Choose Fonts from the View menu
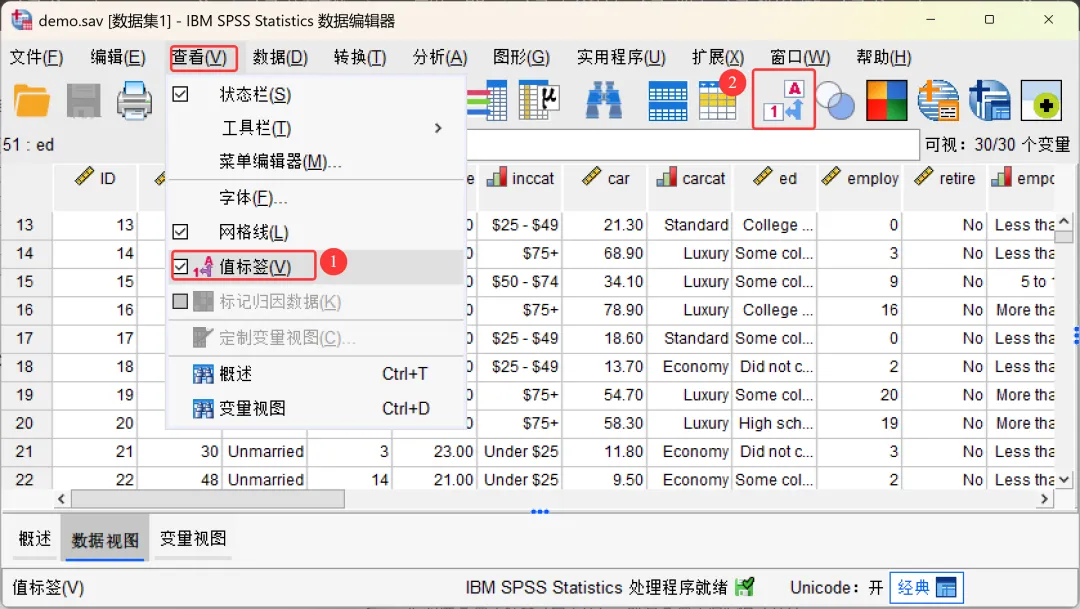This screenshot has width=1080, height=609. coord(316,198)
